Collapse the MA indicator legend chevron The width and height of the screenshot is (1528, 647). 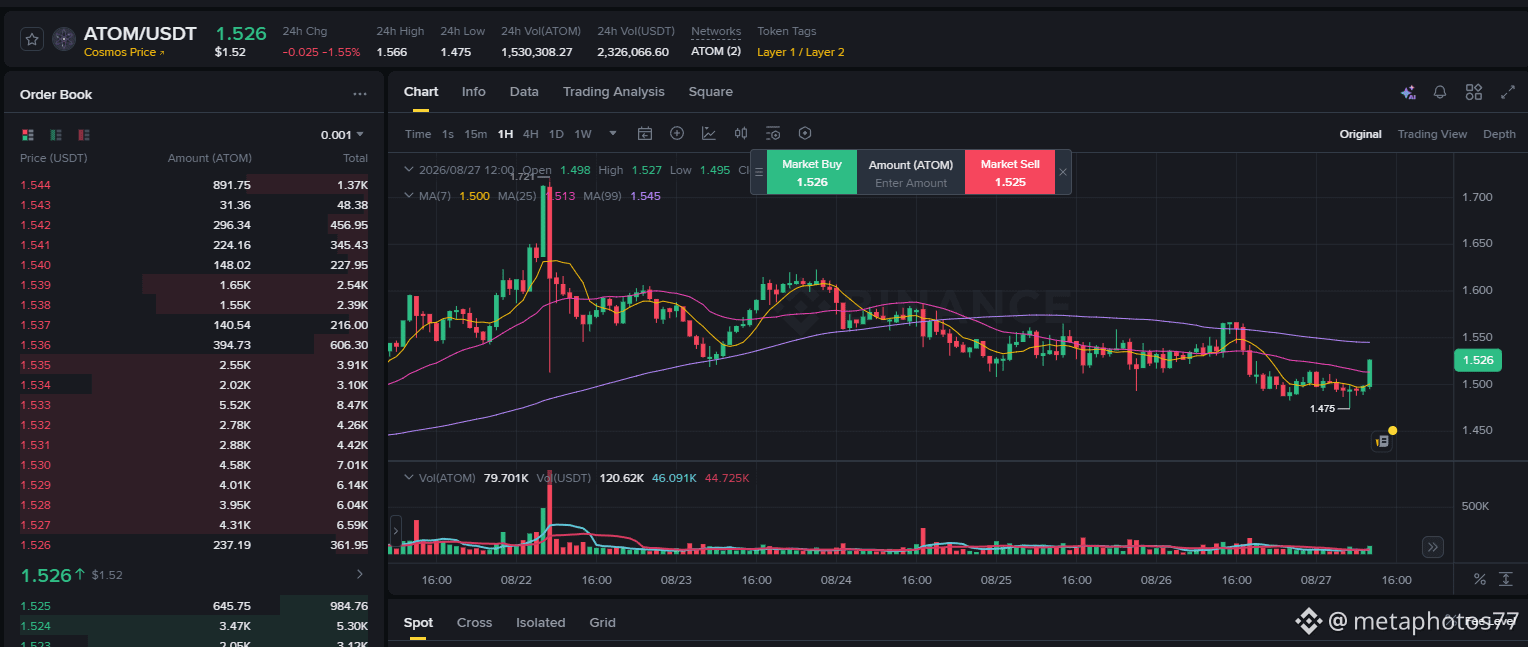pyautogui.click(x=408, y=196)
